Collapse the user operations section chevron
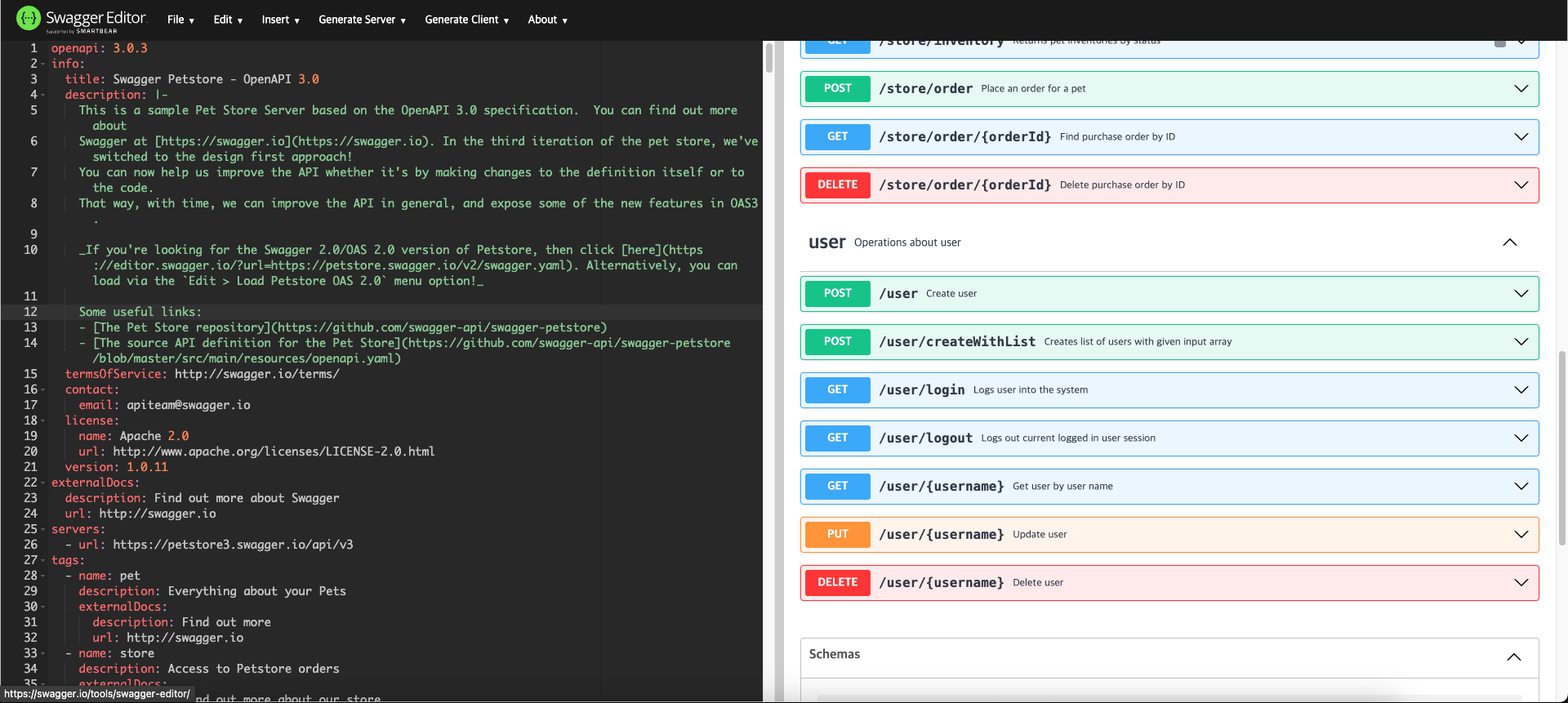Image resolution: width=1568 pixels, height=703 pixels. 1509,242
